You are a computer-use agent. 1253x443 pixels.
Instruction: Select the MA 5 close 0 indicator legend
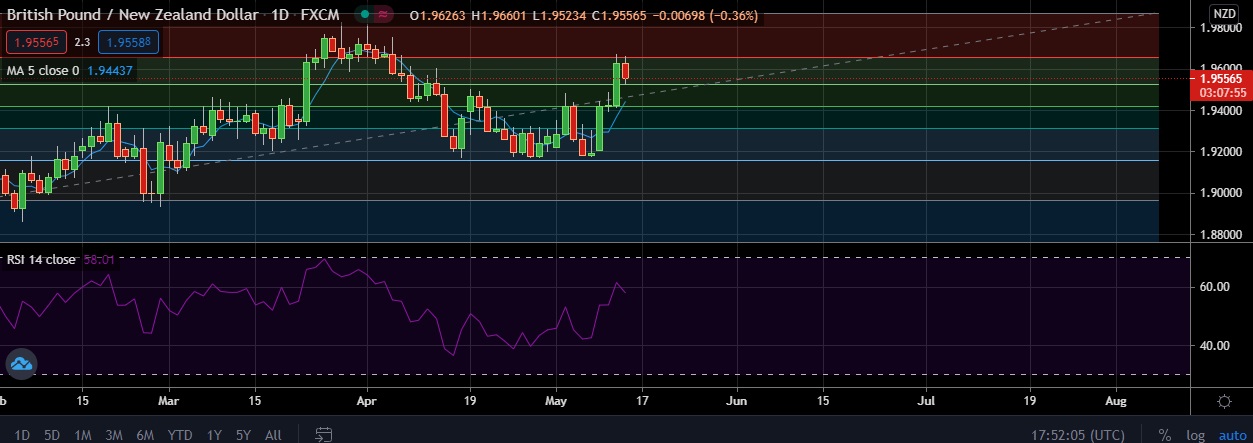point(43,71)
